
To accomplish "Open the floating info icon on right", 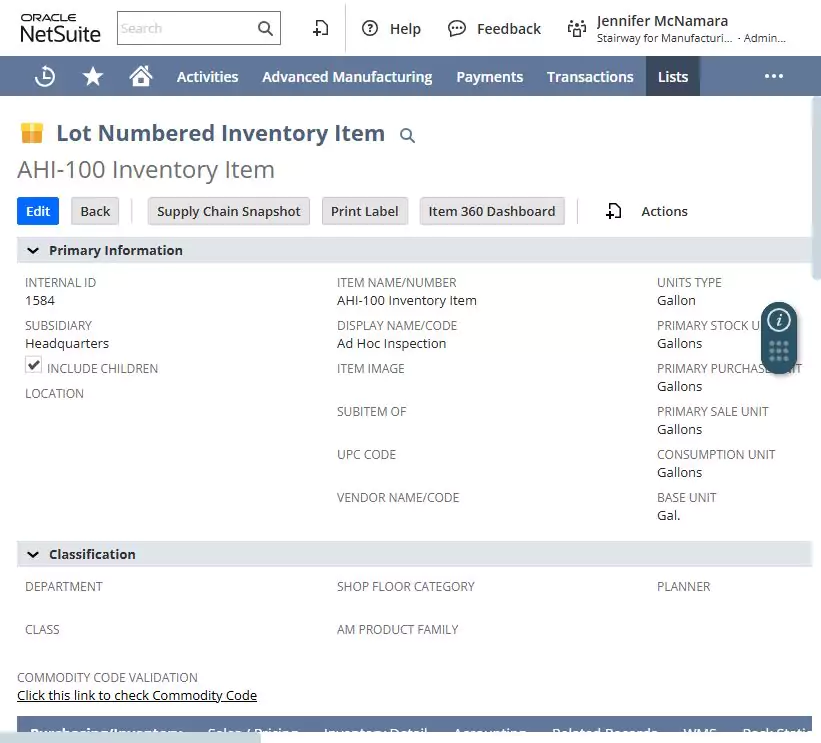I will (x=779, y=320).
